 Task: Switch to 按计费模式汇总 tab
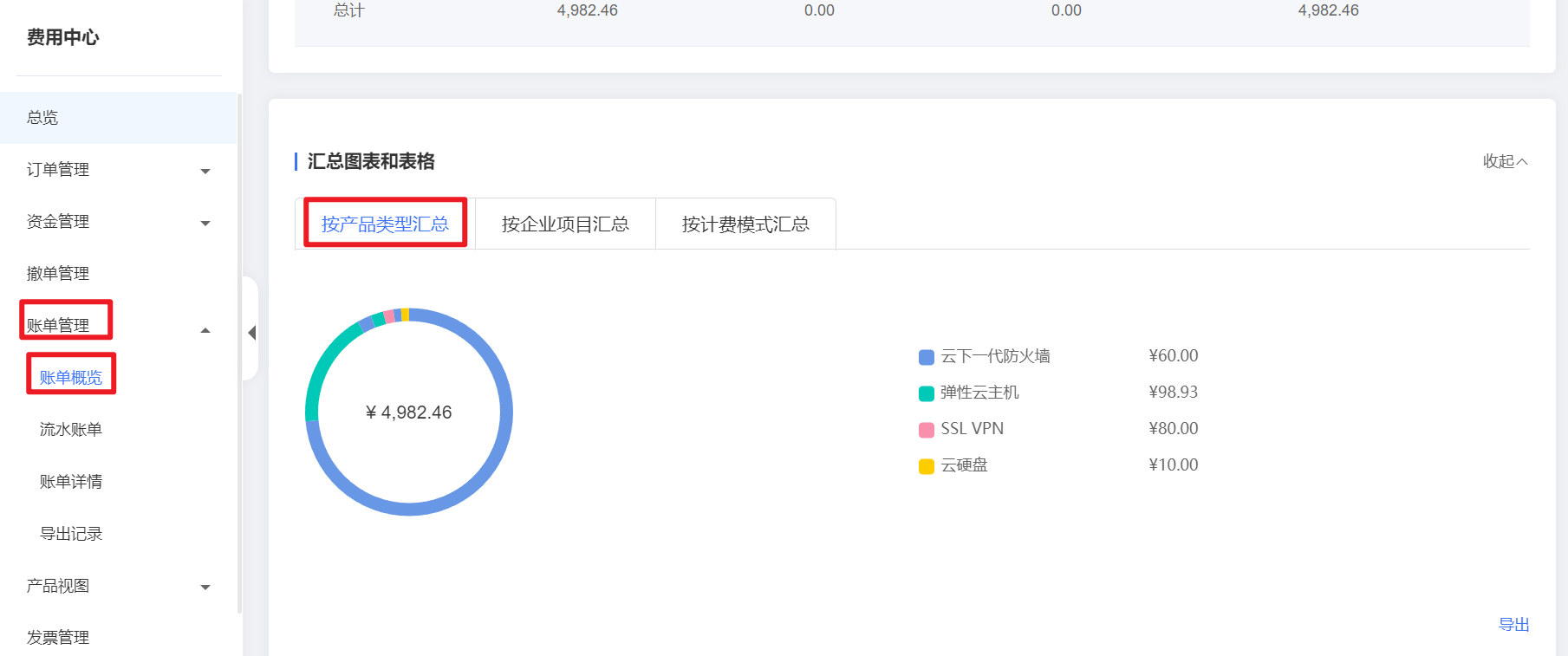pyautogui.click(x=745, y=224)
